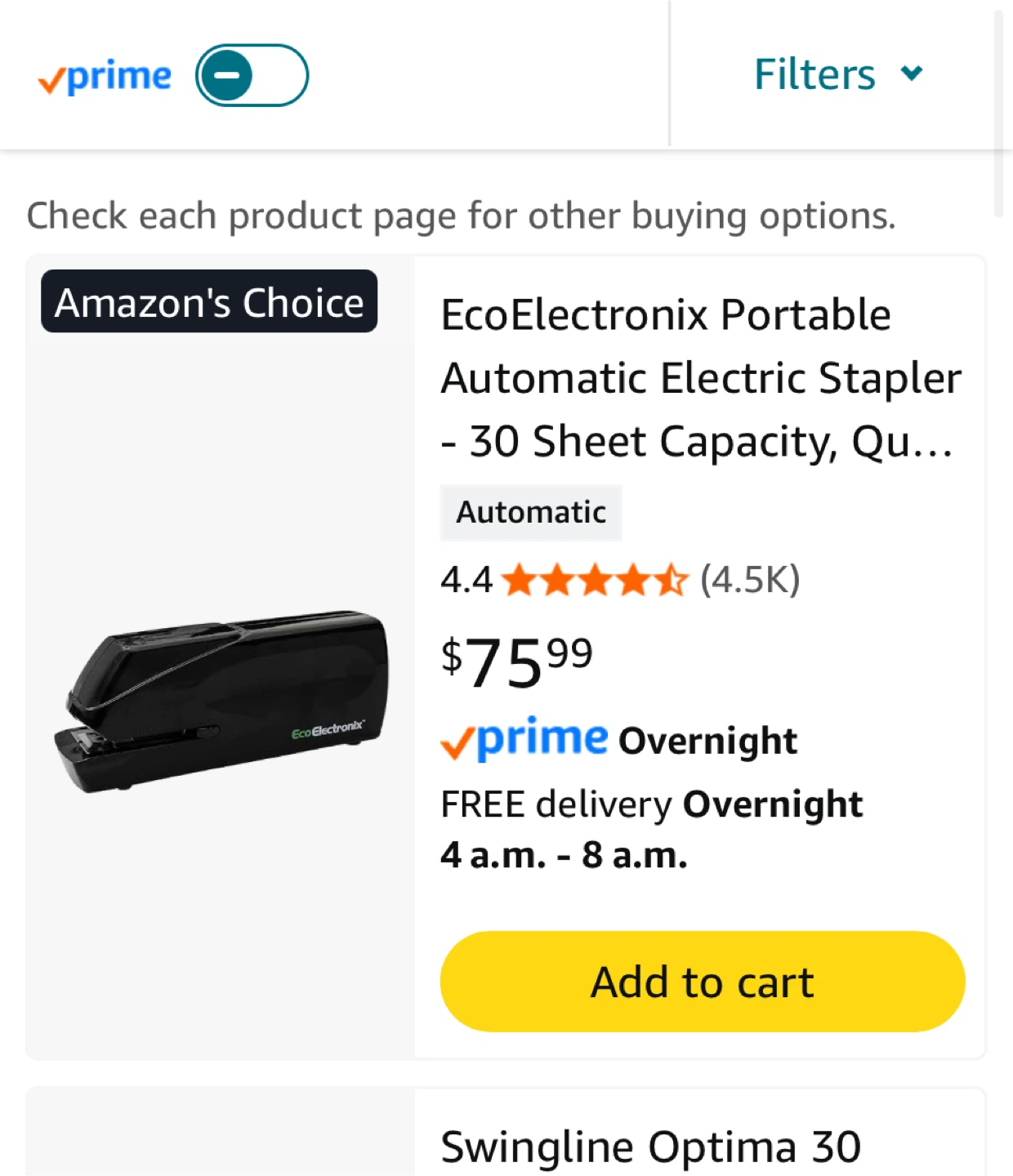The image size is (1013, 1176).
Task: Click the Amazon's Choice badge
Action: coord(209,302)
